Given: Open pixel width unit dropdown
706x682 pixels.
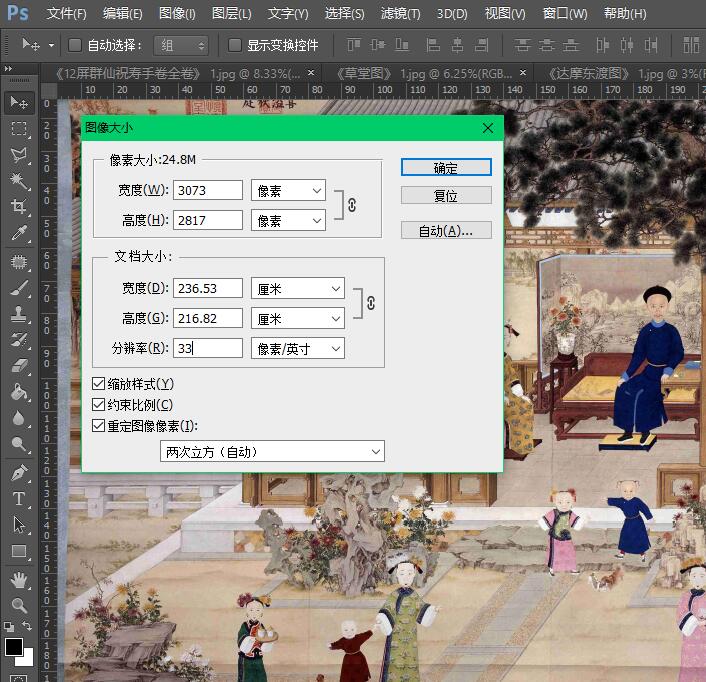Looking at the screenshot, I should [288, 190].
